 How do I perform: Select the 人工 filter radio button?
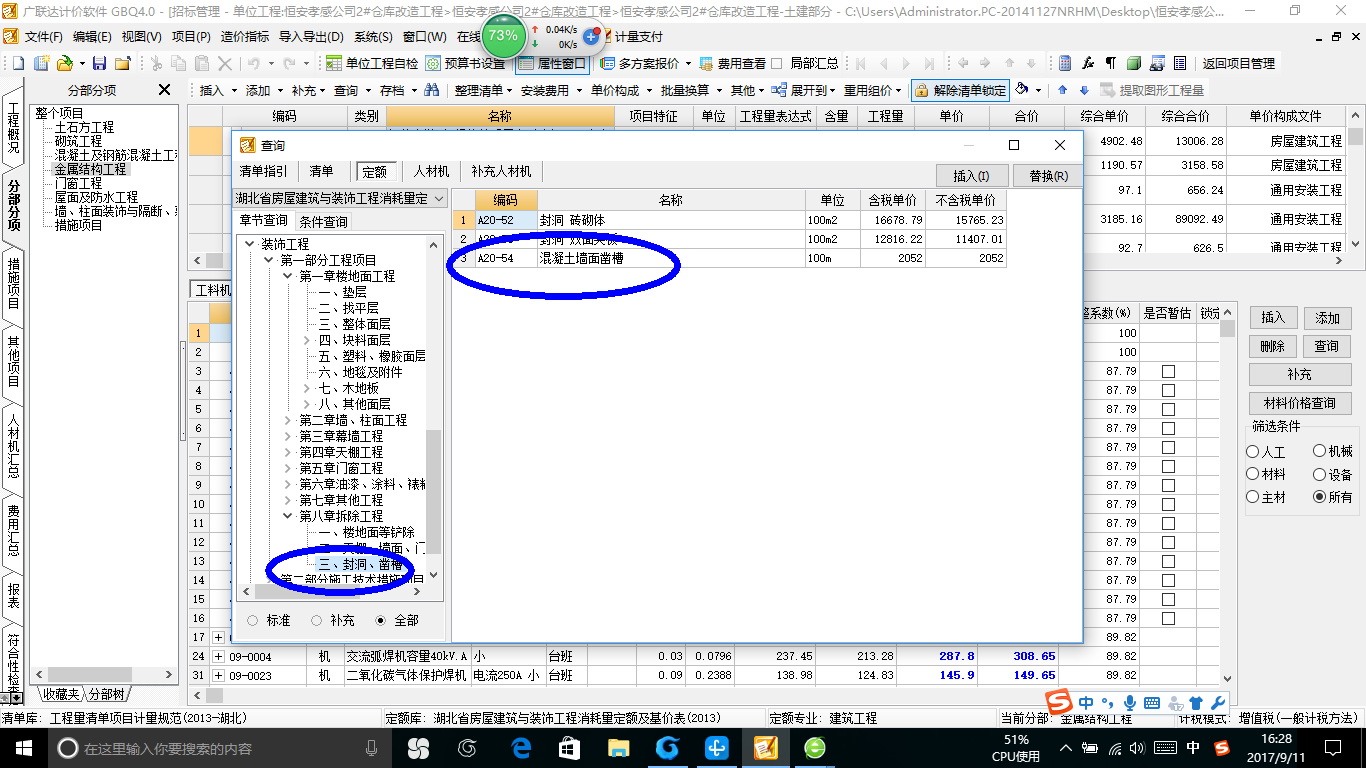(x=1253, y=451)
